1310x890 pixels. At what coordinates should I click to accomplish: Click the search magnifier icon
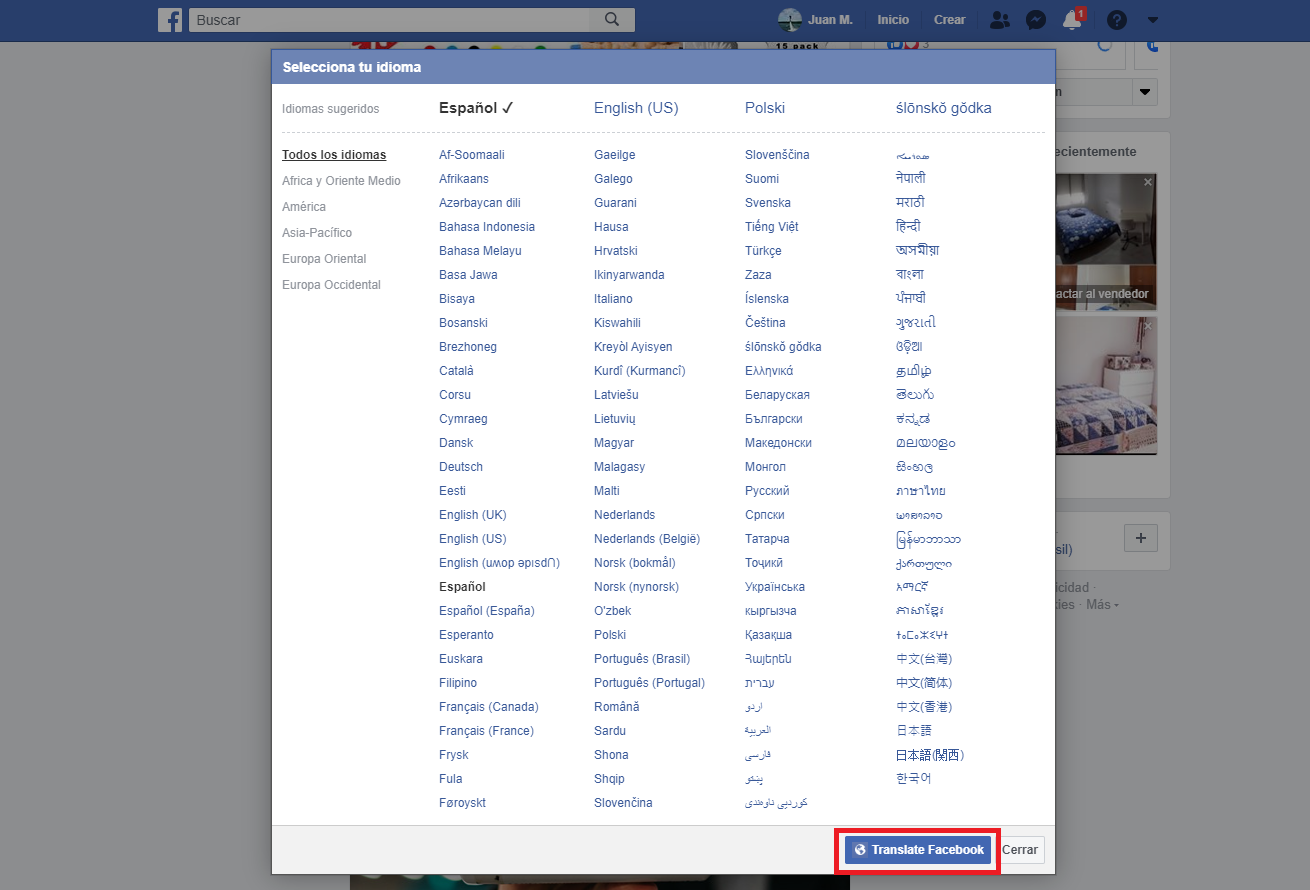point(612,20)
